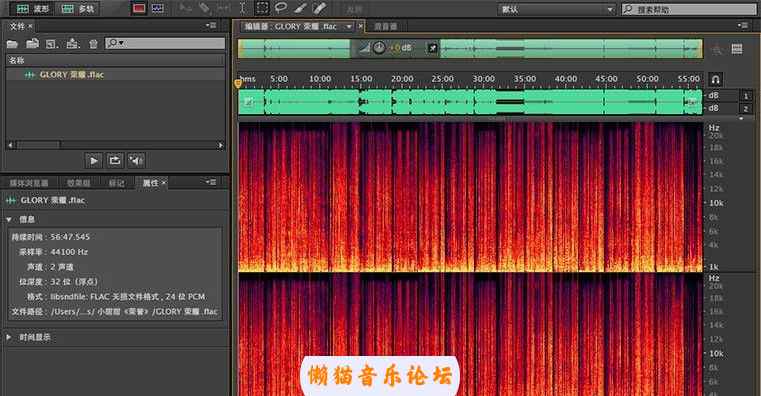Switch to Multitrack view (多轨)
The image size is (761, 396).
tap(78, 9)
